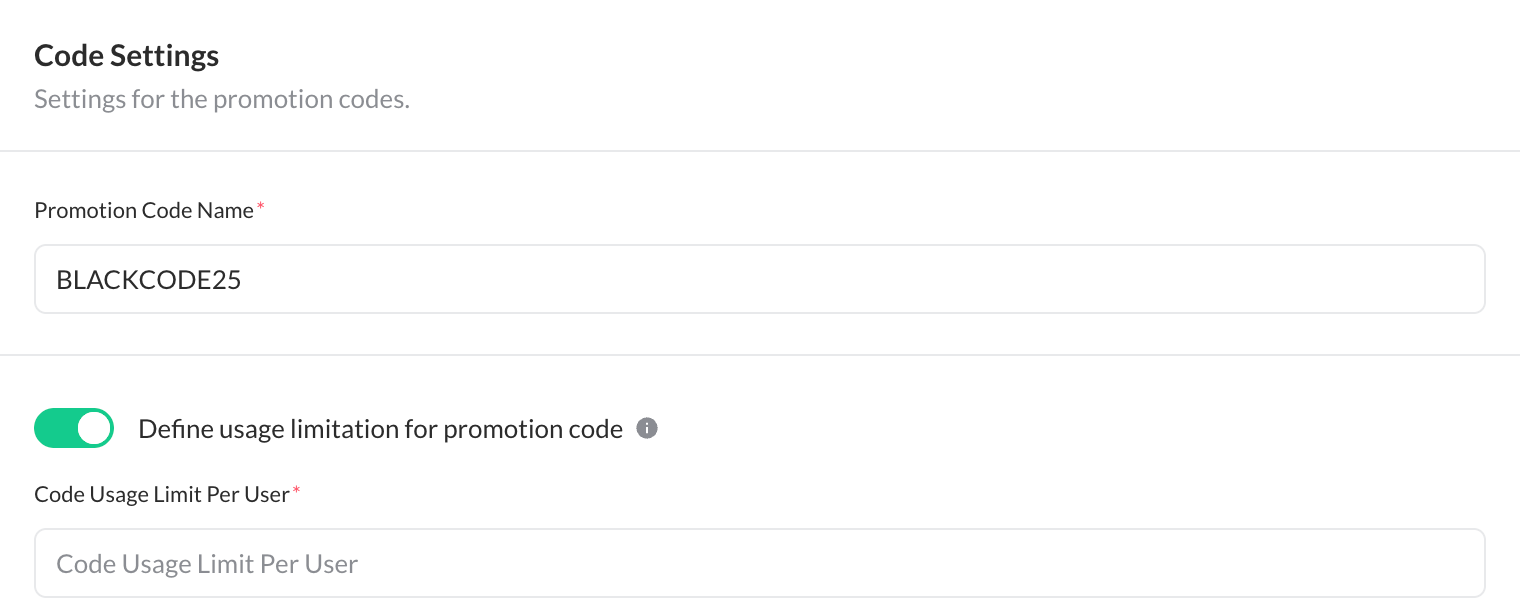Click the divider line under Code Settings description
The height and width of the screenshot is (614, 1520).
(759, 151)
